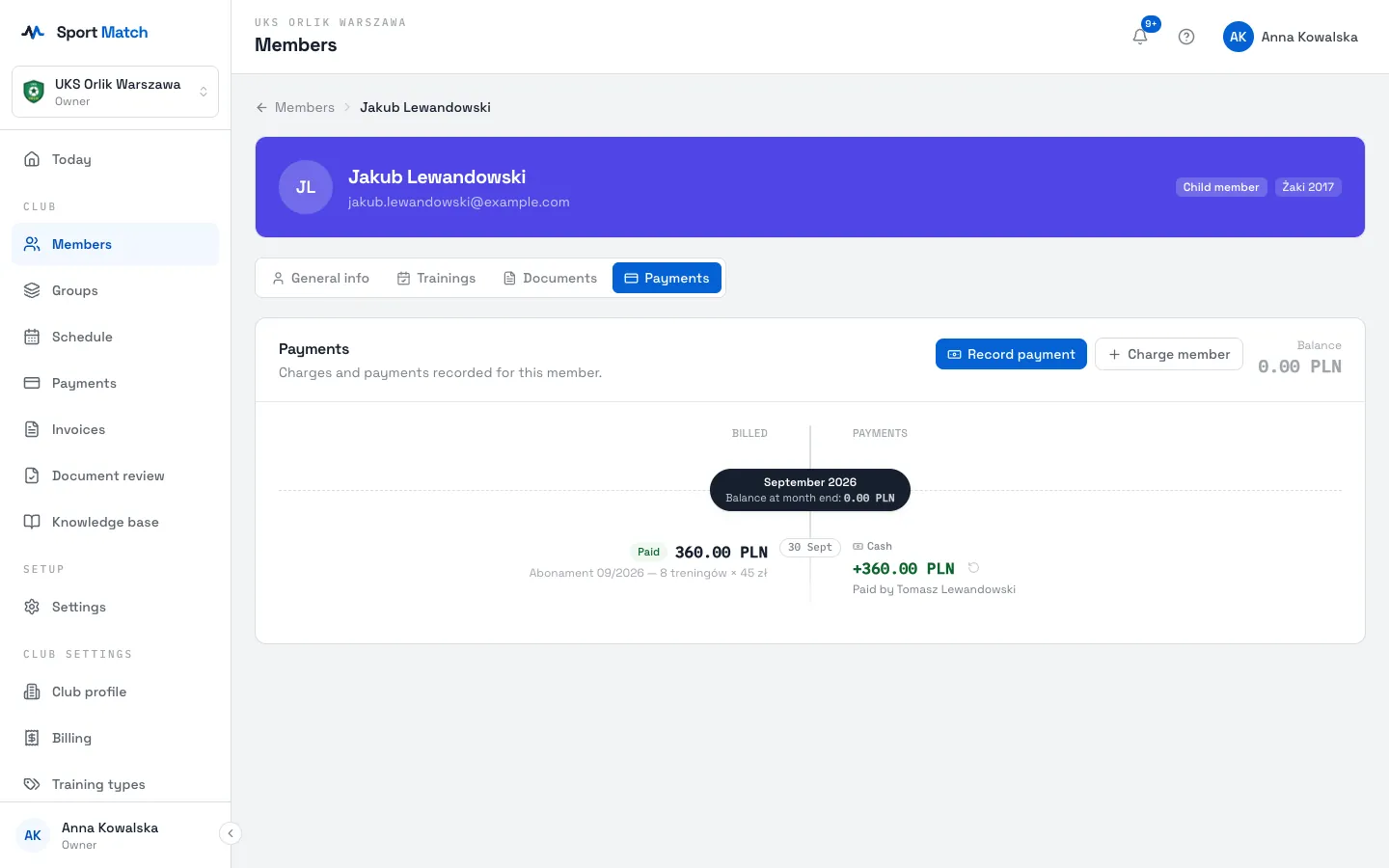Click the +360.00 PLN payment amount

pyautogui.click(x=904, y=569)
